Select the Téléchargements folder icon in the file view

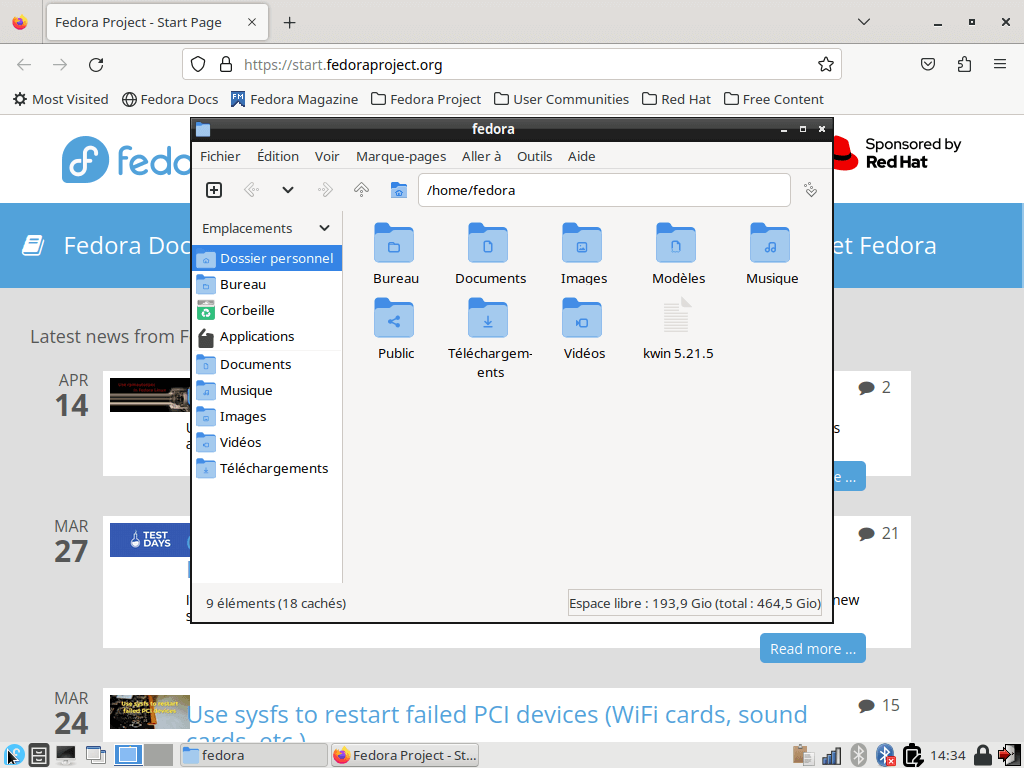click(488, 318)
